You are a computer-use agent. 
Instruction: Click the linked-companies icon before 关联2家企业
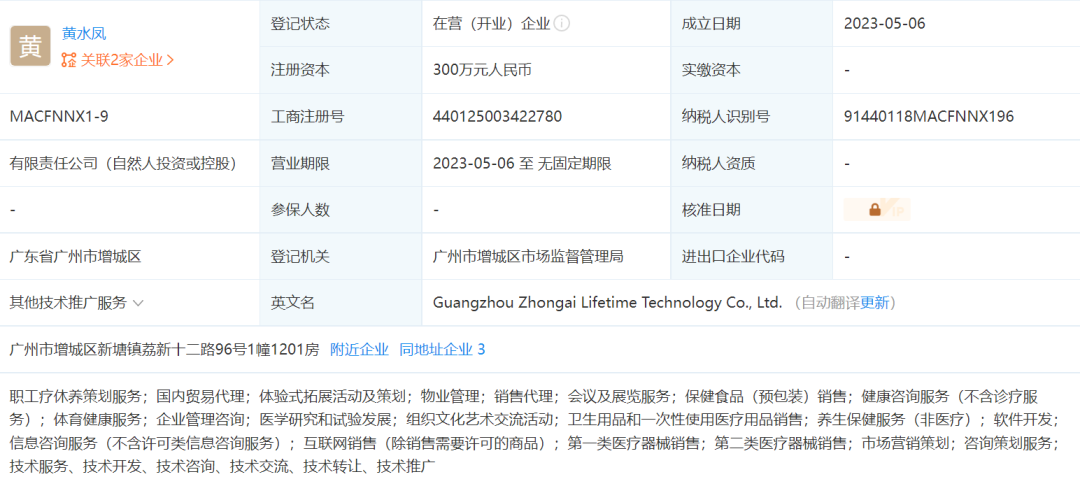click(68, 61)
